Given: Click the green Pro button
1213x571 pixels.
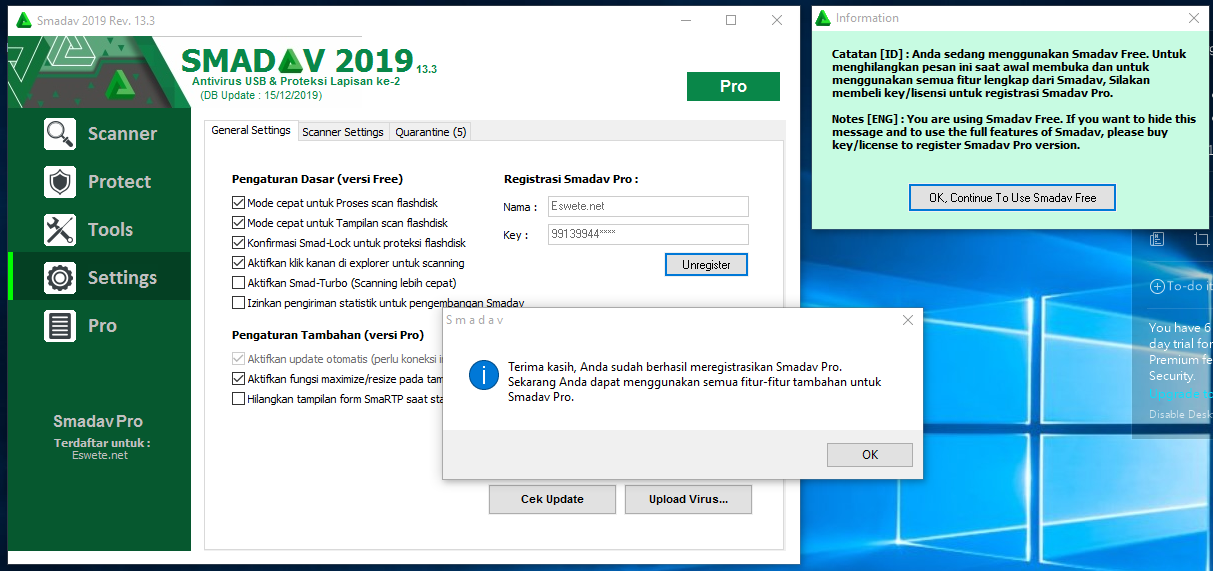Looking at the screenshot, I should [733, 86].
